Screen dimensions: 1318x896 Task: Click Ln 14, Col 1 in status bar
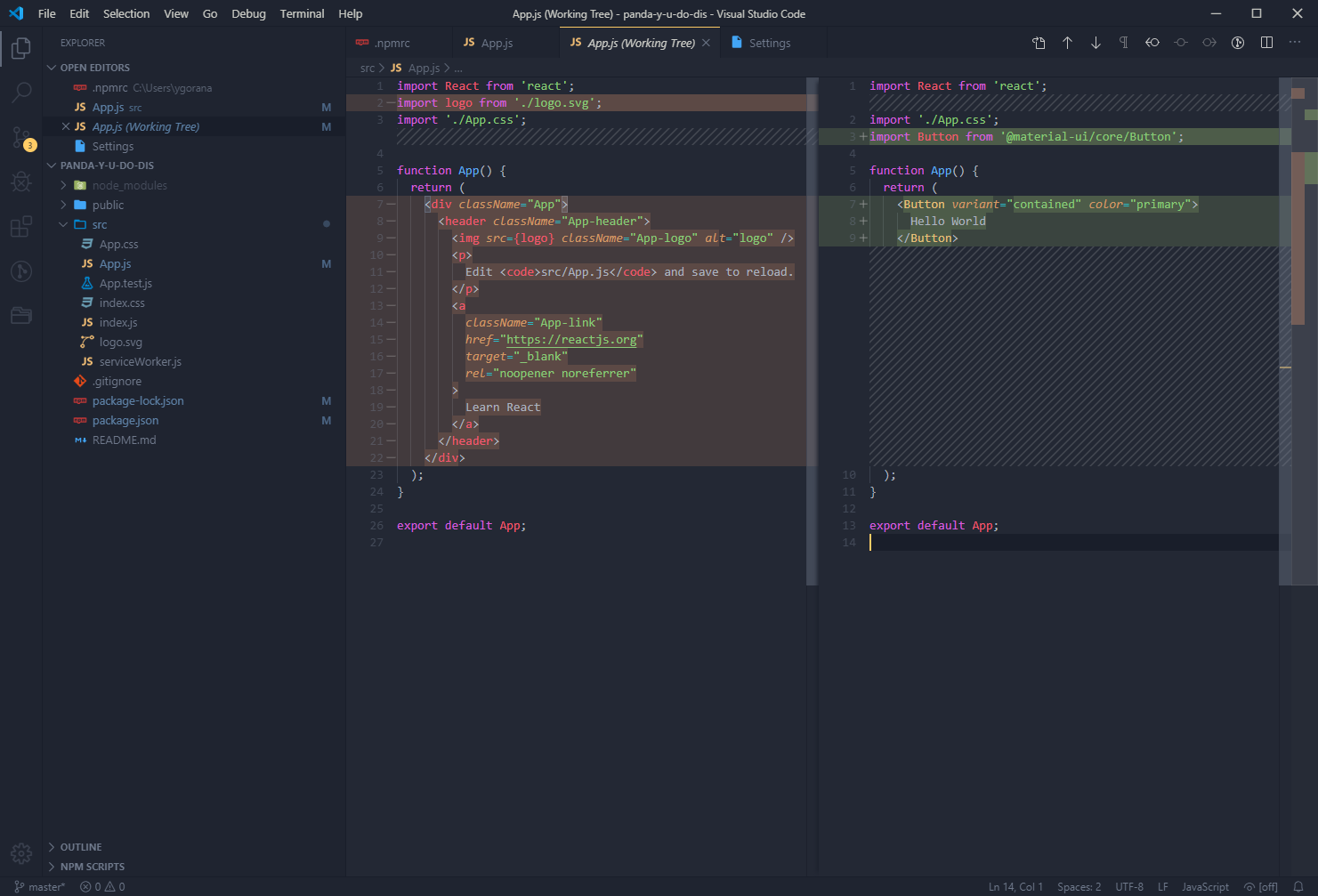[1015, 886]
